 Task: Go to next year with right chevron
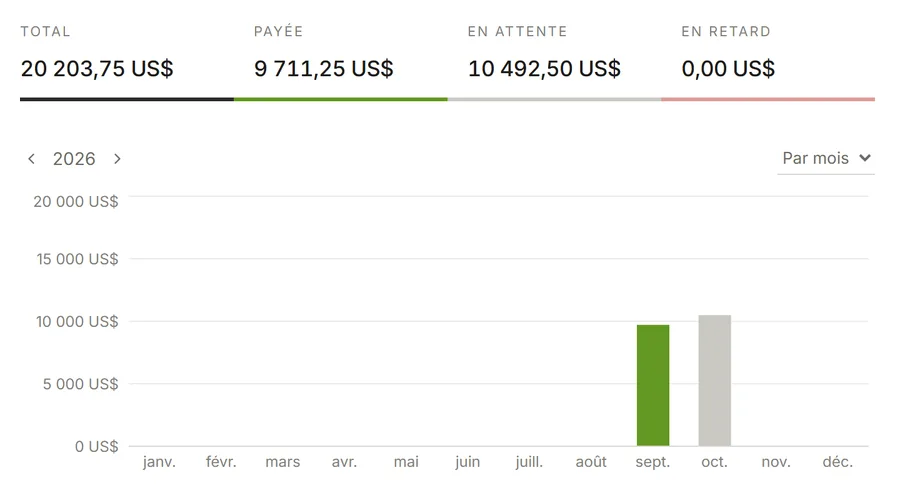pos(117,159)
